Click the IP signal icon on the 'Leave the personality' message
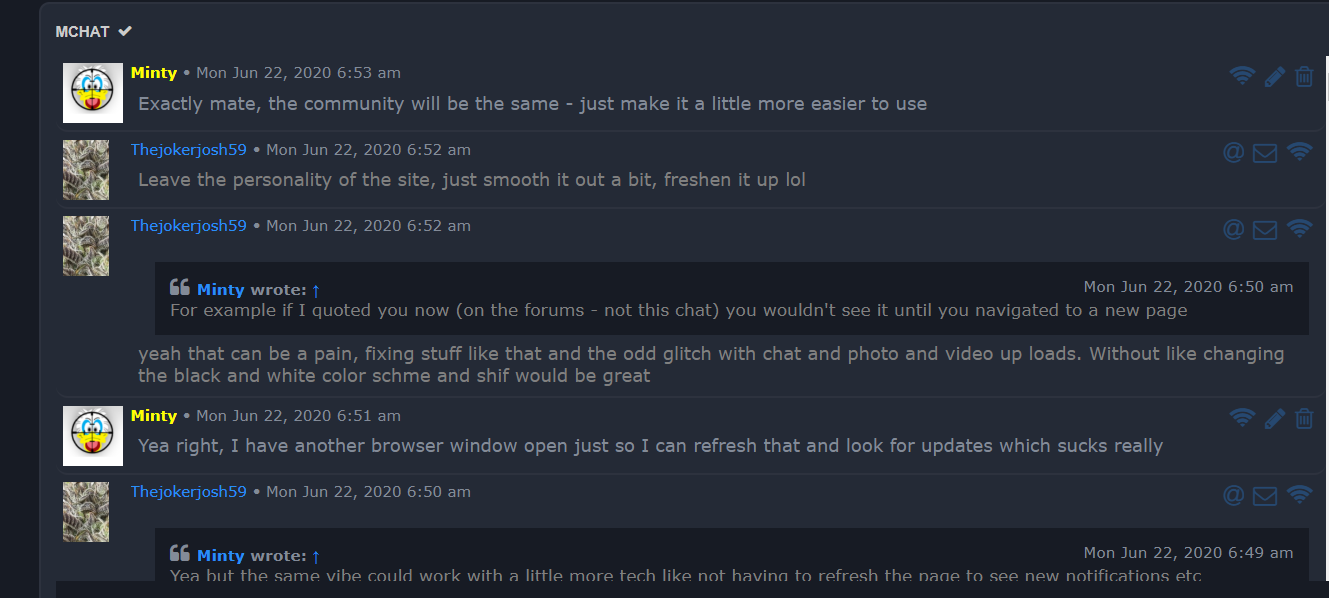 click(x=1299, y=152)
